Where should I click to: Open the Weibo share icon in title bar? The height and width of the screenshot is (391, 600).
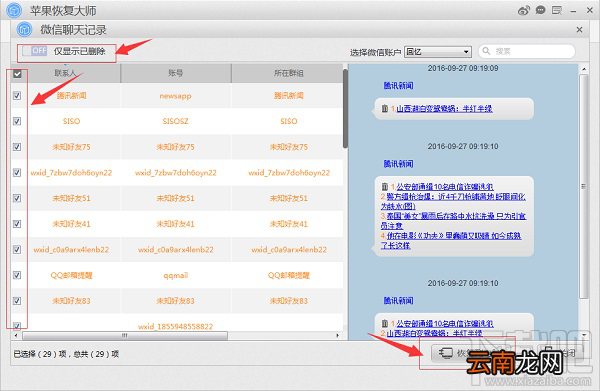pyautogui.click(x=523, y=10)
